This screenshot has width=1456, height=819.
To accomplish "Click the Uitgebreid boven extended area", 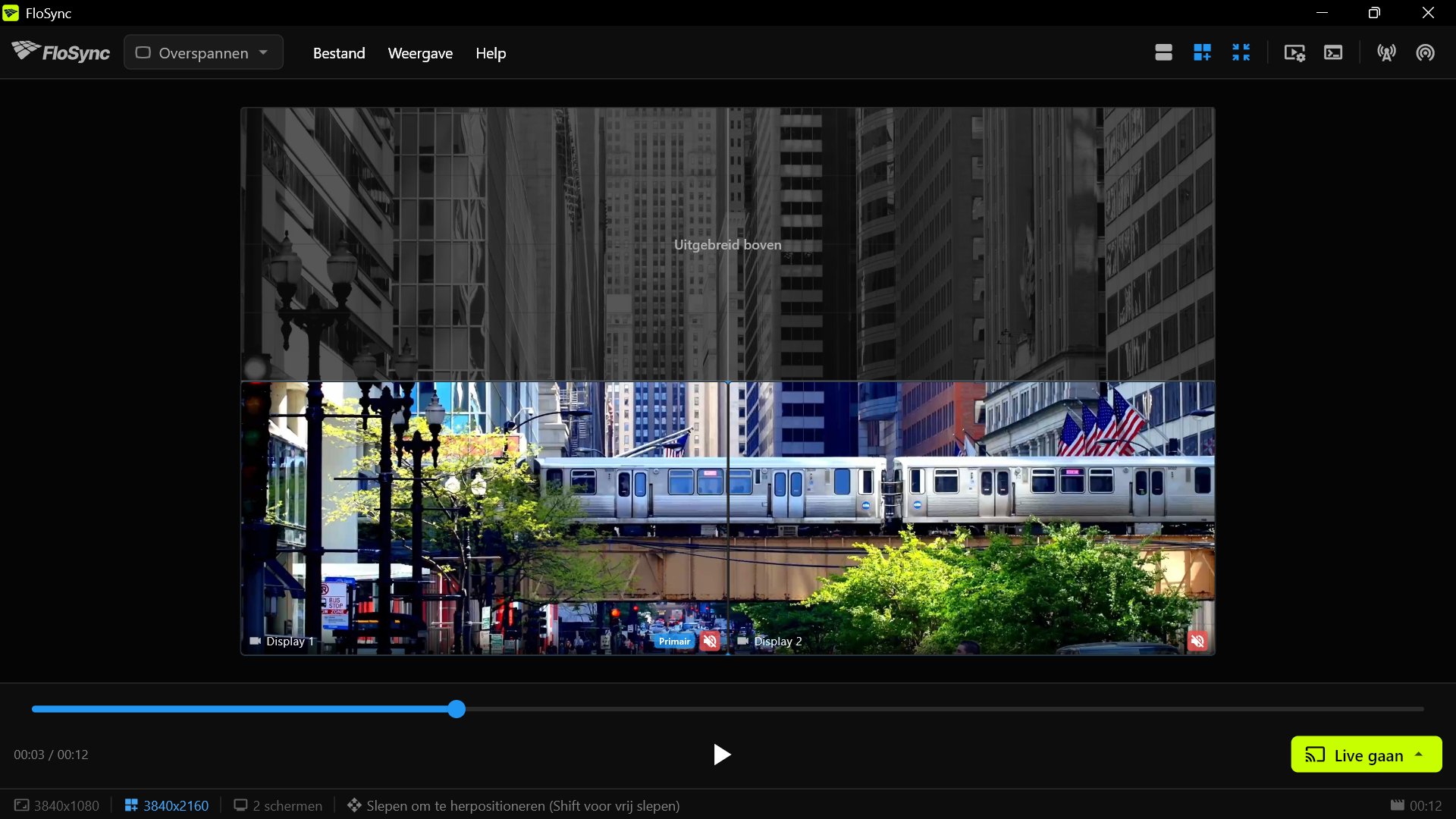I will click(x=728, y=244).
